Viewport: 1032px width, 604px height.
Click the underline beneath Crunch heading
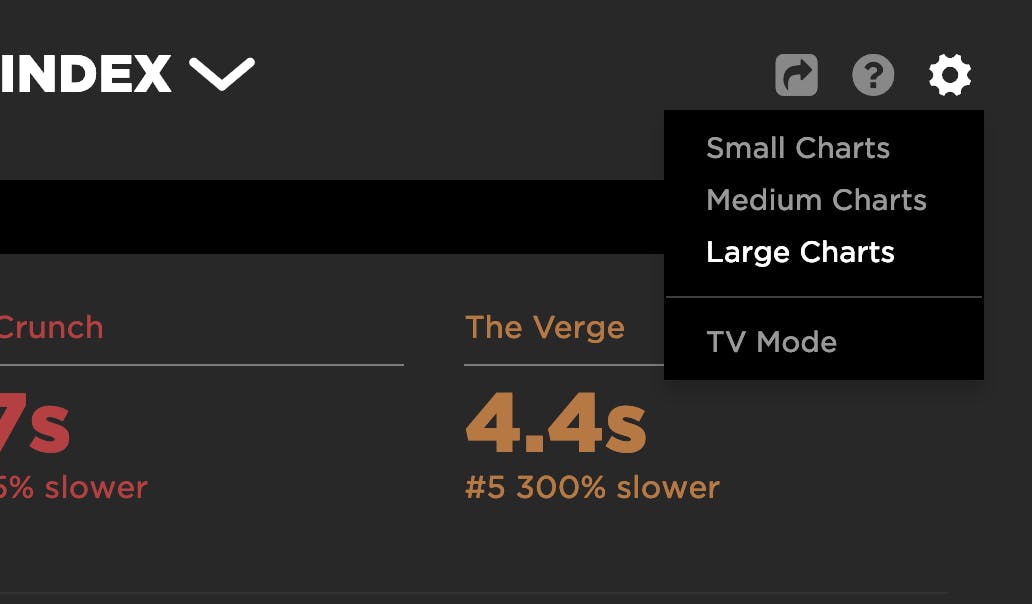(x=200, y=365)
